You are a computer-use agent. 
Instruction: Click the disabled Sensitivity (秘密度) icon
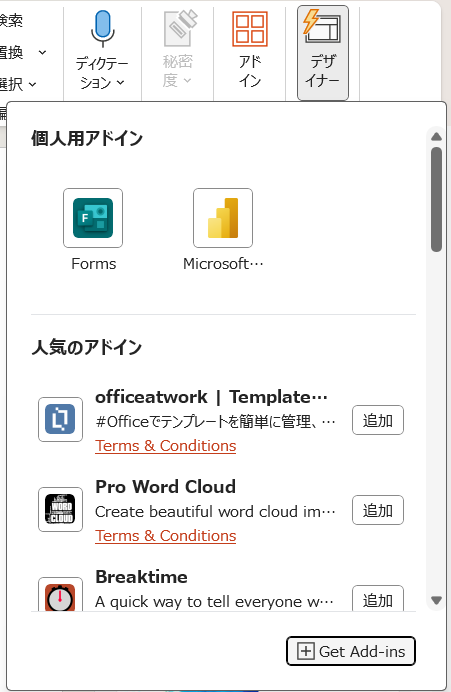coord(180,29)
